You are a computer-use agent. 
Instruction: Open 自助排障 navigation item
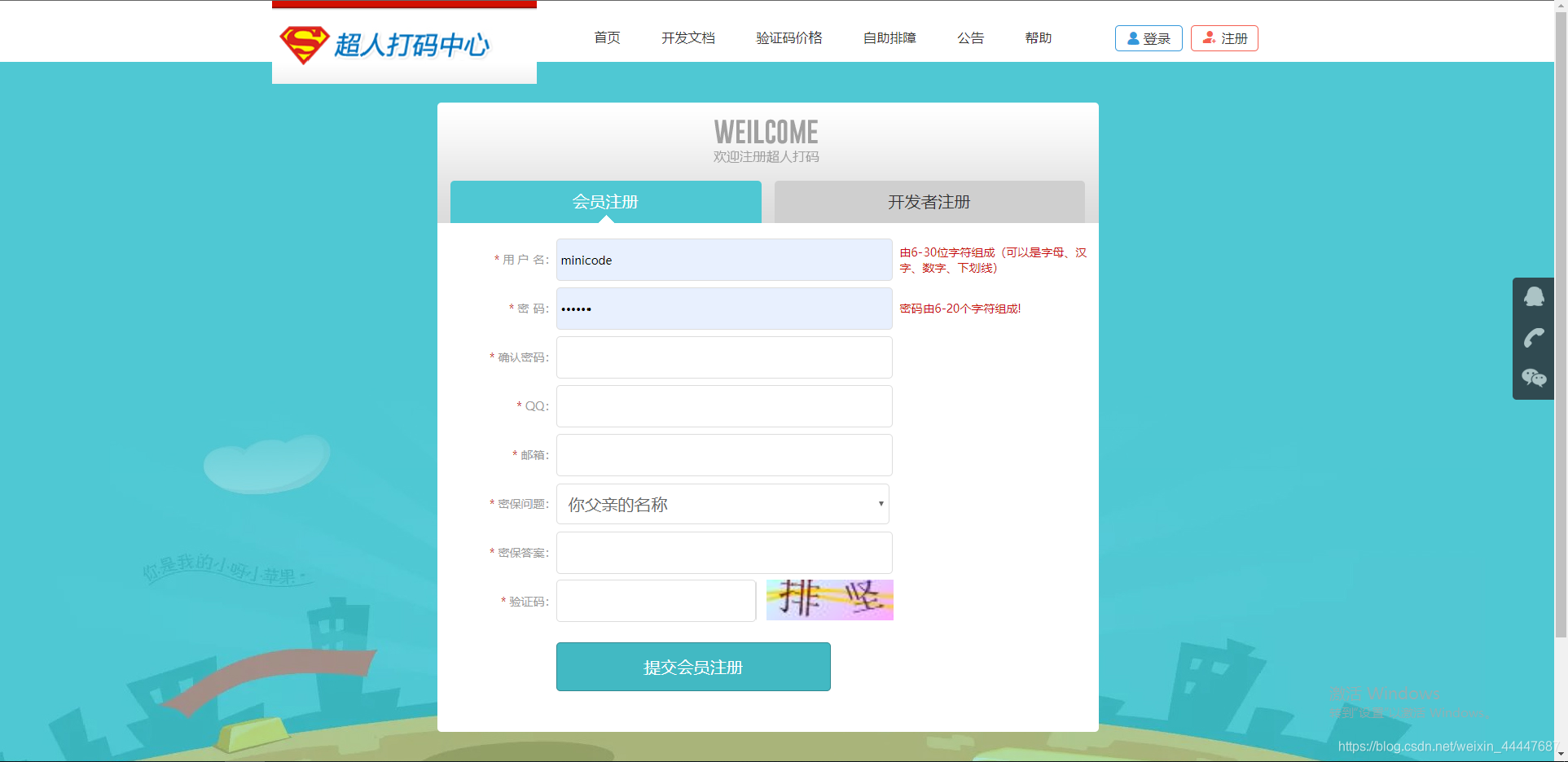click(889, 37)
